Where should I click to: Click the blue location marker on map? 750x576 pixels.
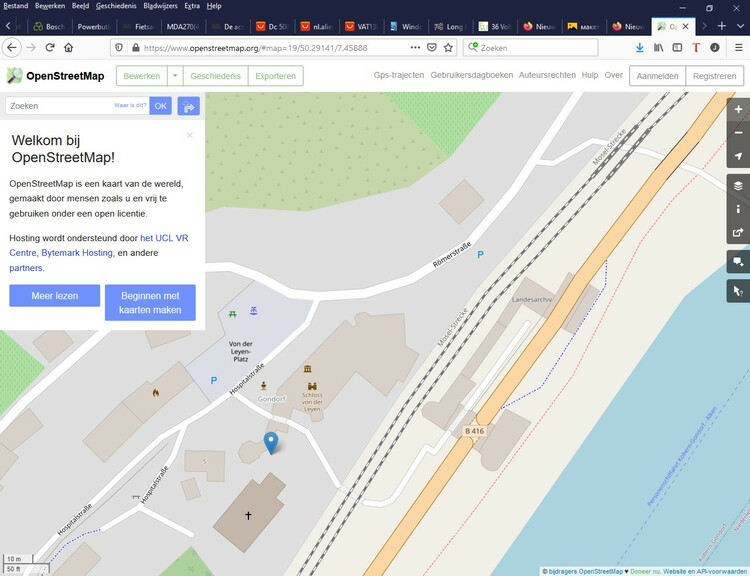271,442
